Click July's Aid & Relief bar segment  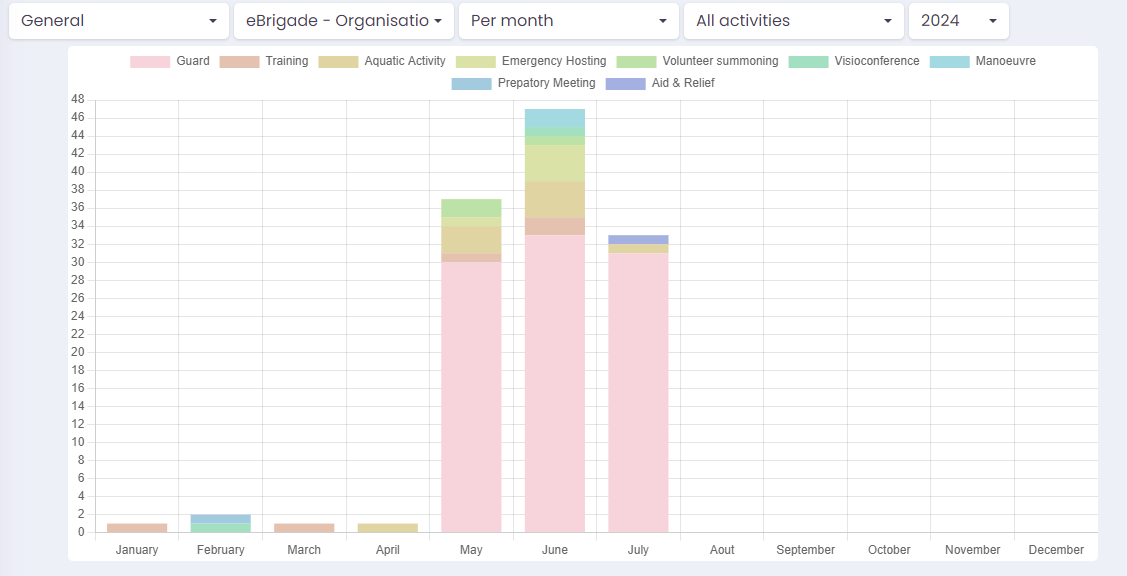point(638,239)
